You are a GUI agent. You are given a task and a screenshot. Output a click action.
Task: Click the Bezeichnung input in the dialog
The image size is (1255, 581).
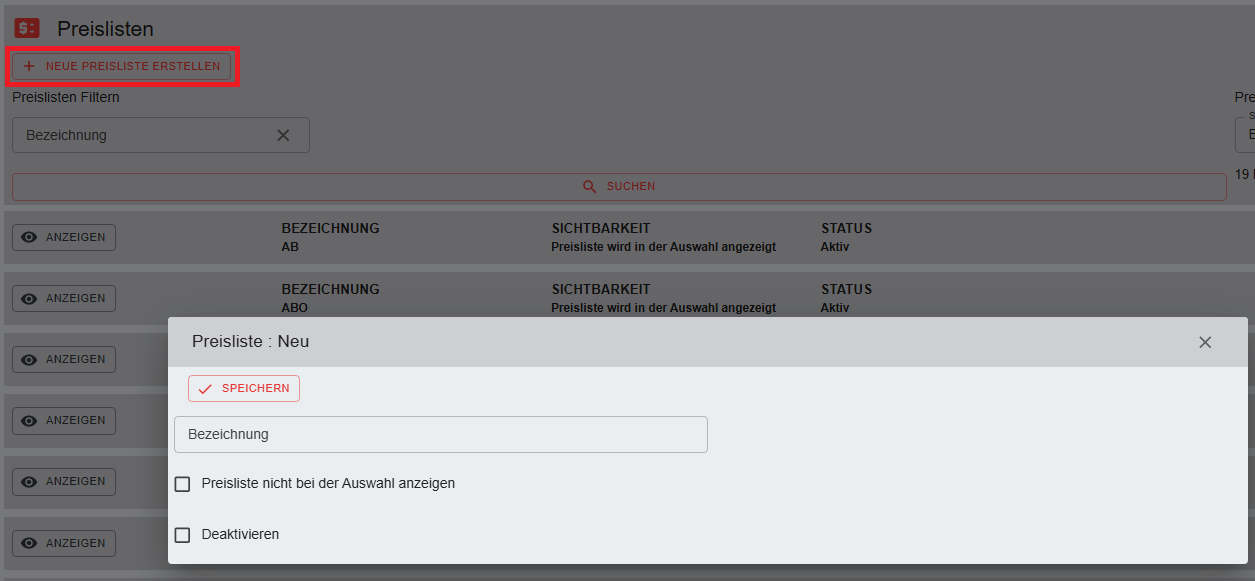click(440, 435)
